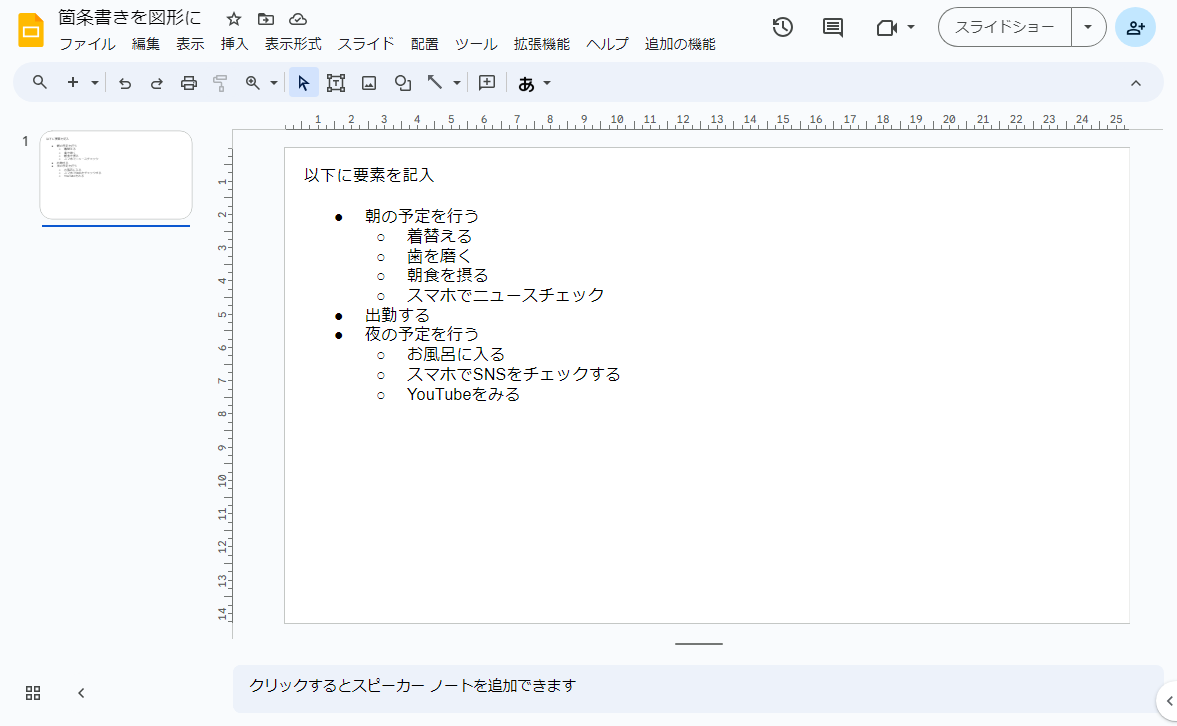Star the presentation with the star icon
Viewport: 1177px width, 726px height.
click(233, 19)
